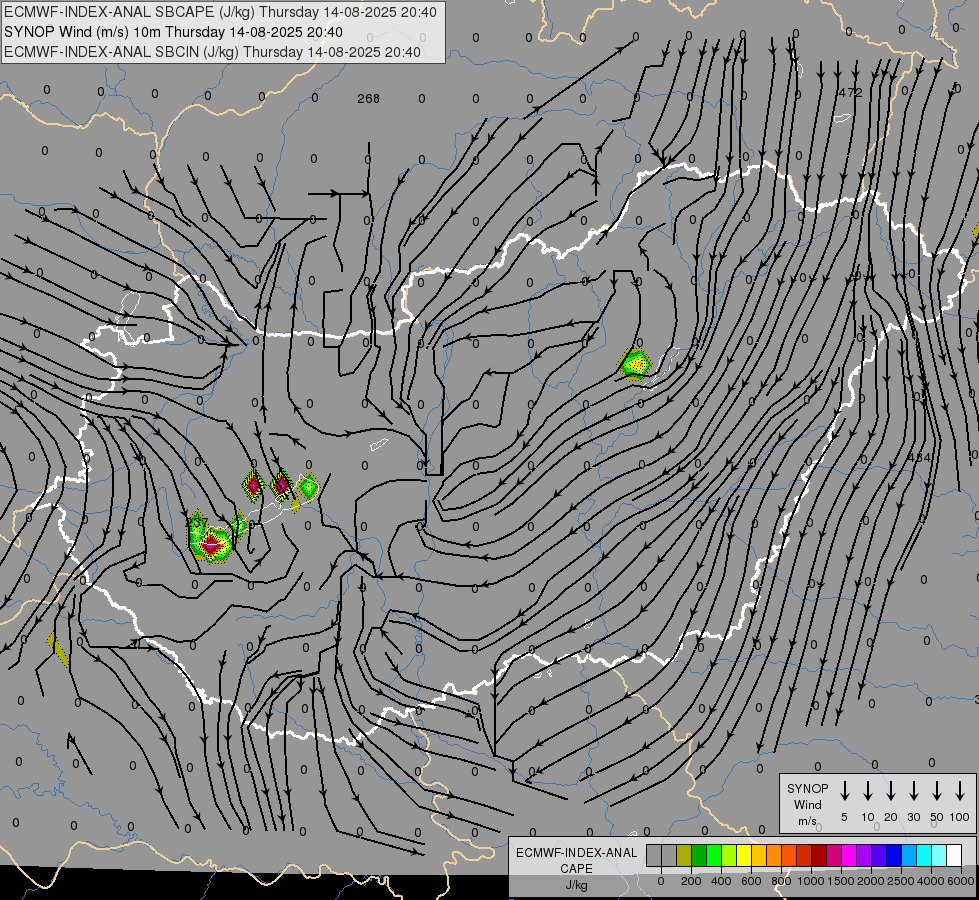The image size is (979, 900).
Task: Click the olive patch near the left edge
Action: tap(58, 650)
